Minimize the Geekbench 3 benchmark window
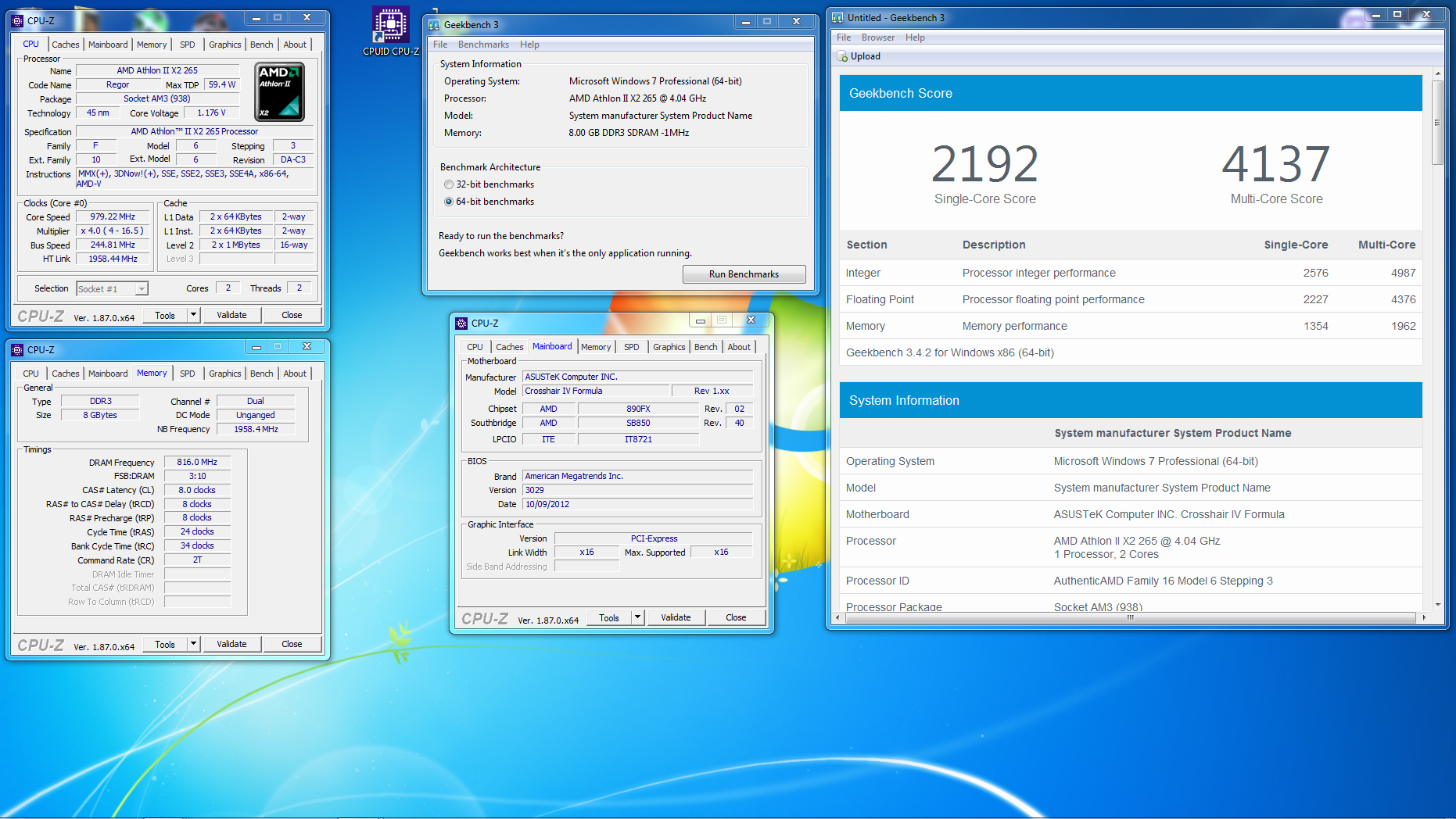This screenshot has width=1456, height=819. [745, 22]
